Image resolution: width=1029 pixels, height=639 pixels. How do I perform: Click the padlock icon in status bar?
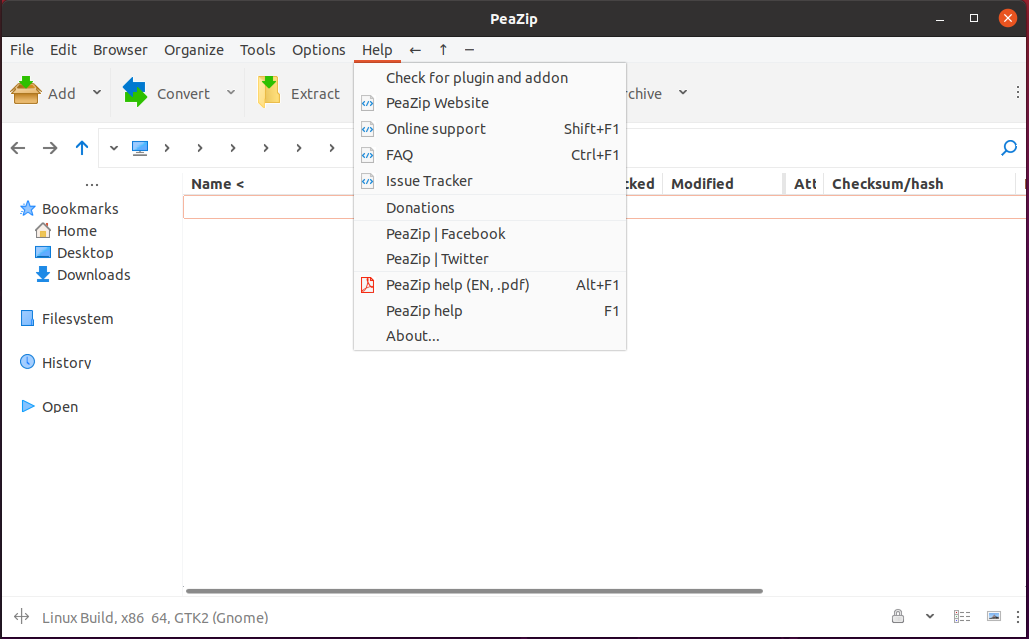898,616
